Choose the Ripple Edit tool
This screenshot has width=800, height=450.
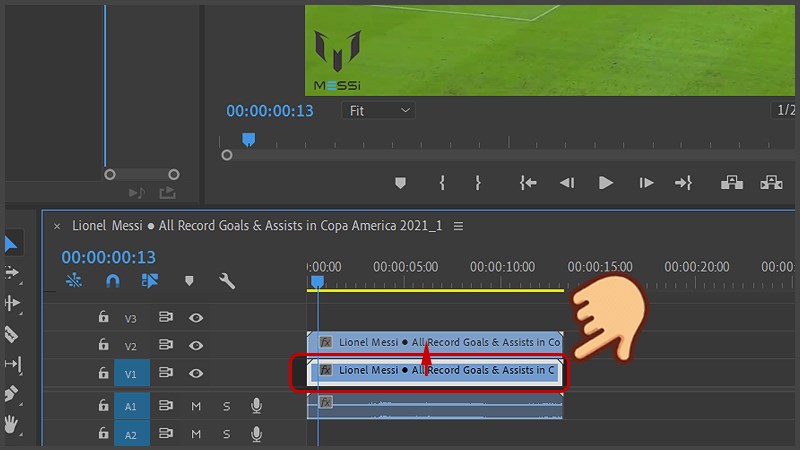coord(12,303)
